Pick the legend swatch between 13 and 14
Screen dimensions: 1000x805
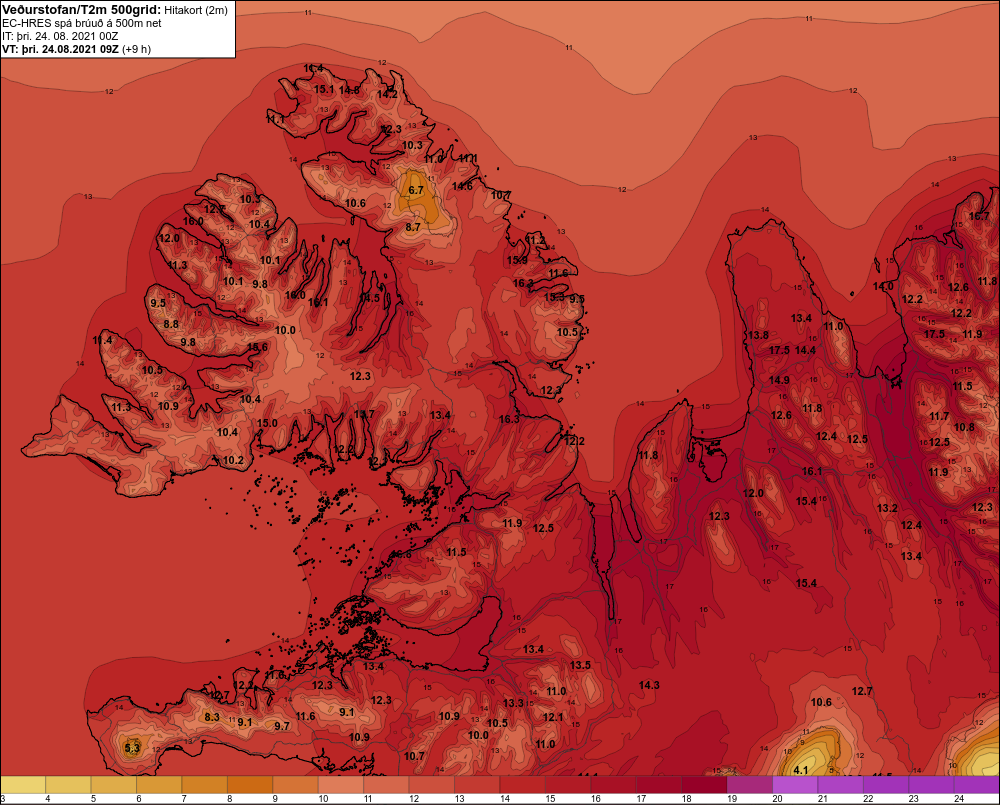click(477, 785)
